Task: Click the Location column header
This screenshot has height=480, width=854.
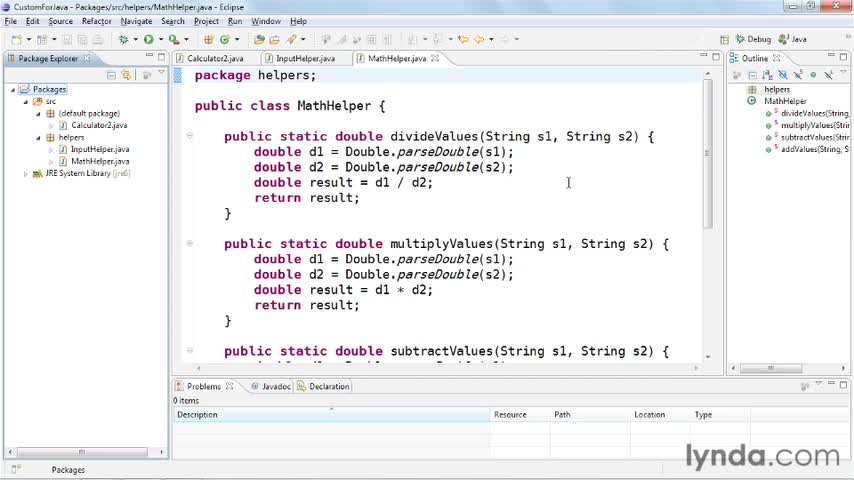Action: point(660,415)
